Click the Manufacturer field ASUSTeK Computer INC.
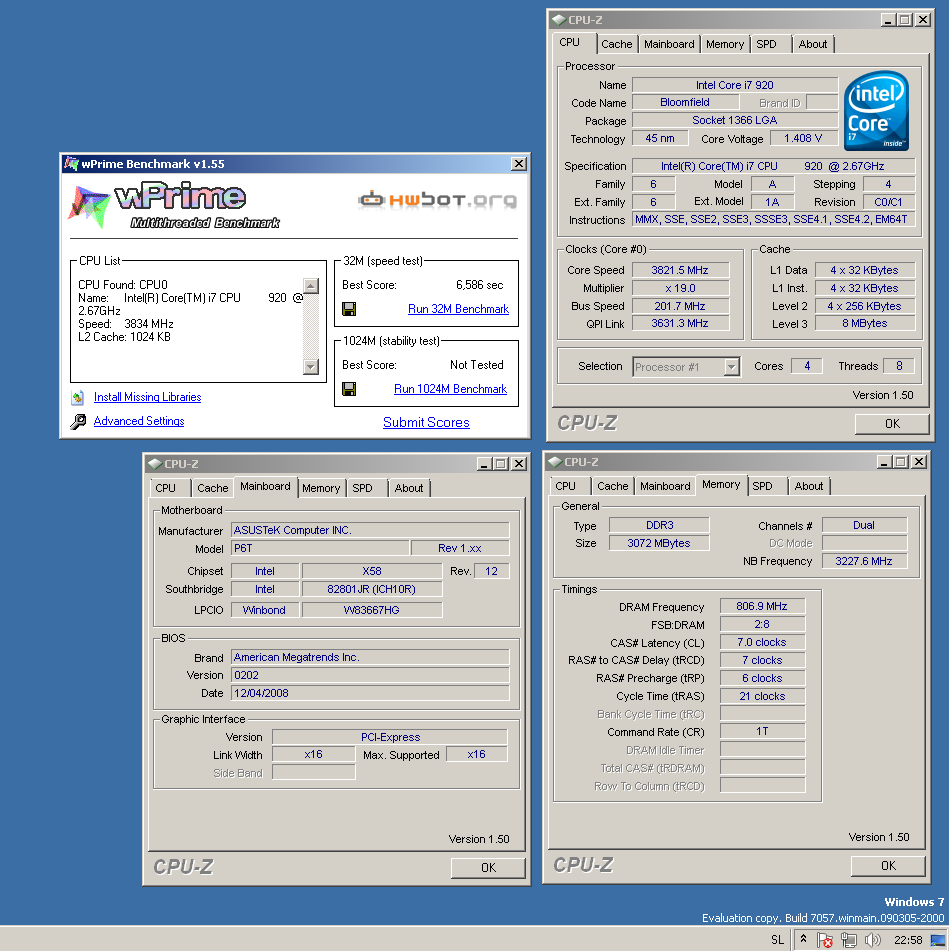This screenshot has height=951, width=949. (370, 531)
